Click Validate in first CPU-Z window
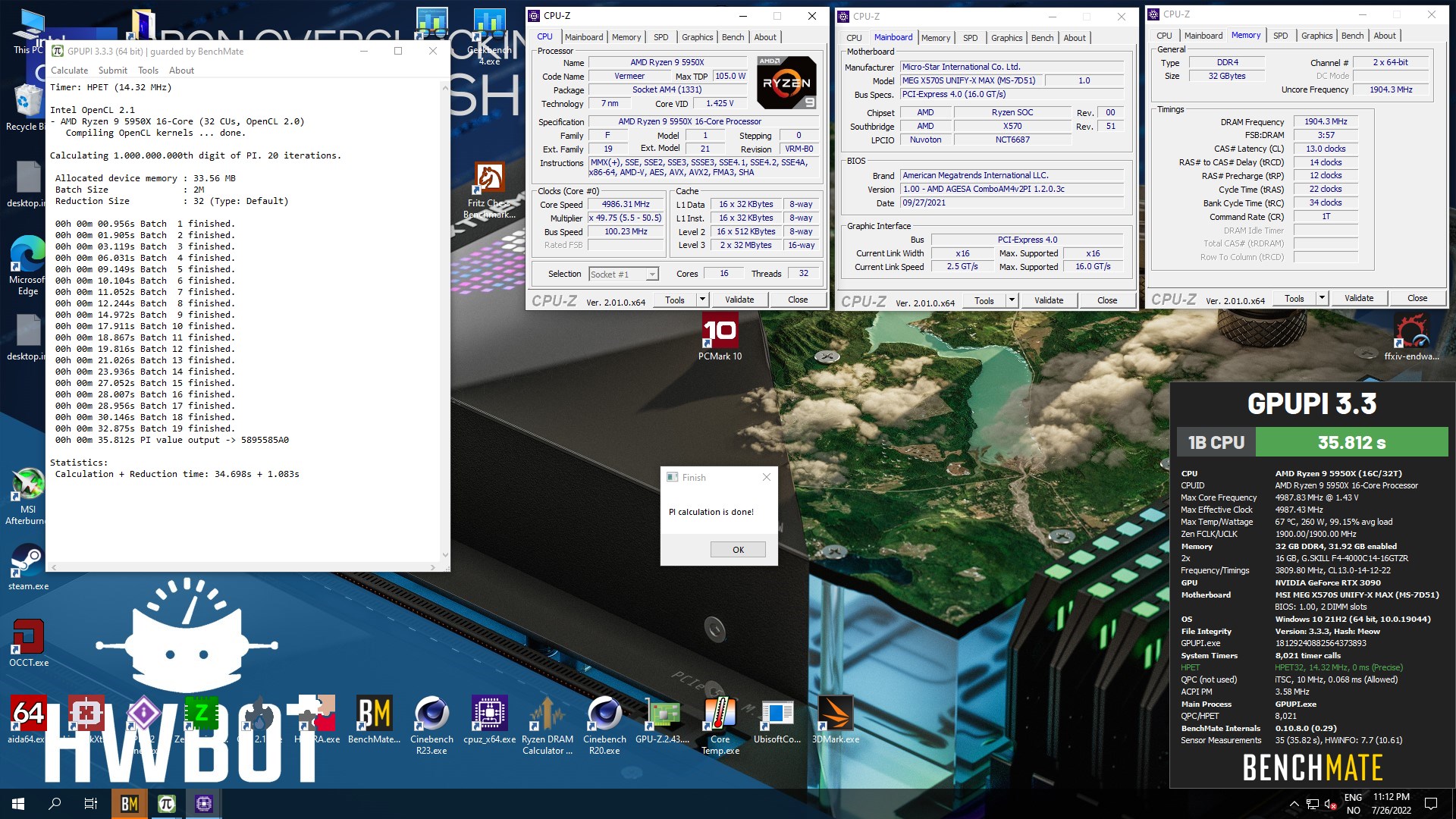Viewport: 1456px width, 819px height. pos(739,300)
